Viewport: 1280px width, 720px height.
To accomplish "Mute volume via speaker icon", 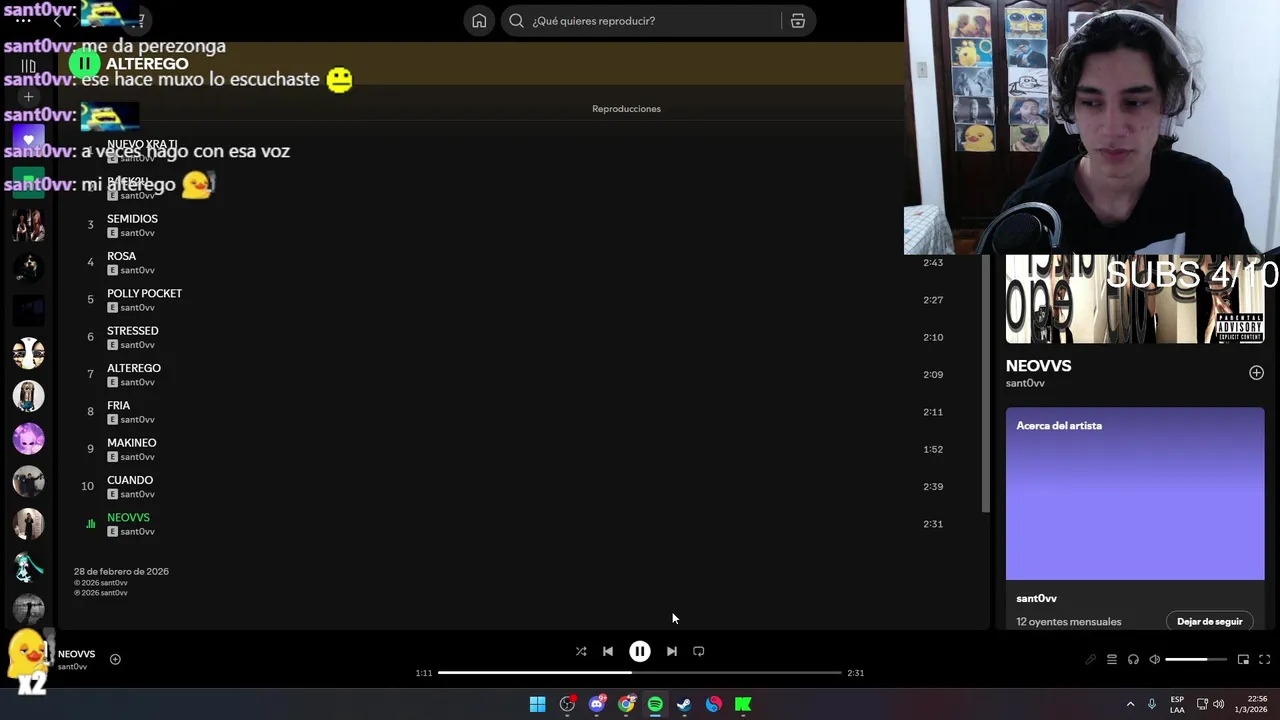I will pyautogui.click(x=1154, y=659).
